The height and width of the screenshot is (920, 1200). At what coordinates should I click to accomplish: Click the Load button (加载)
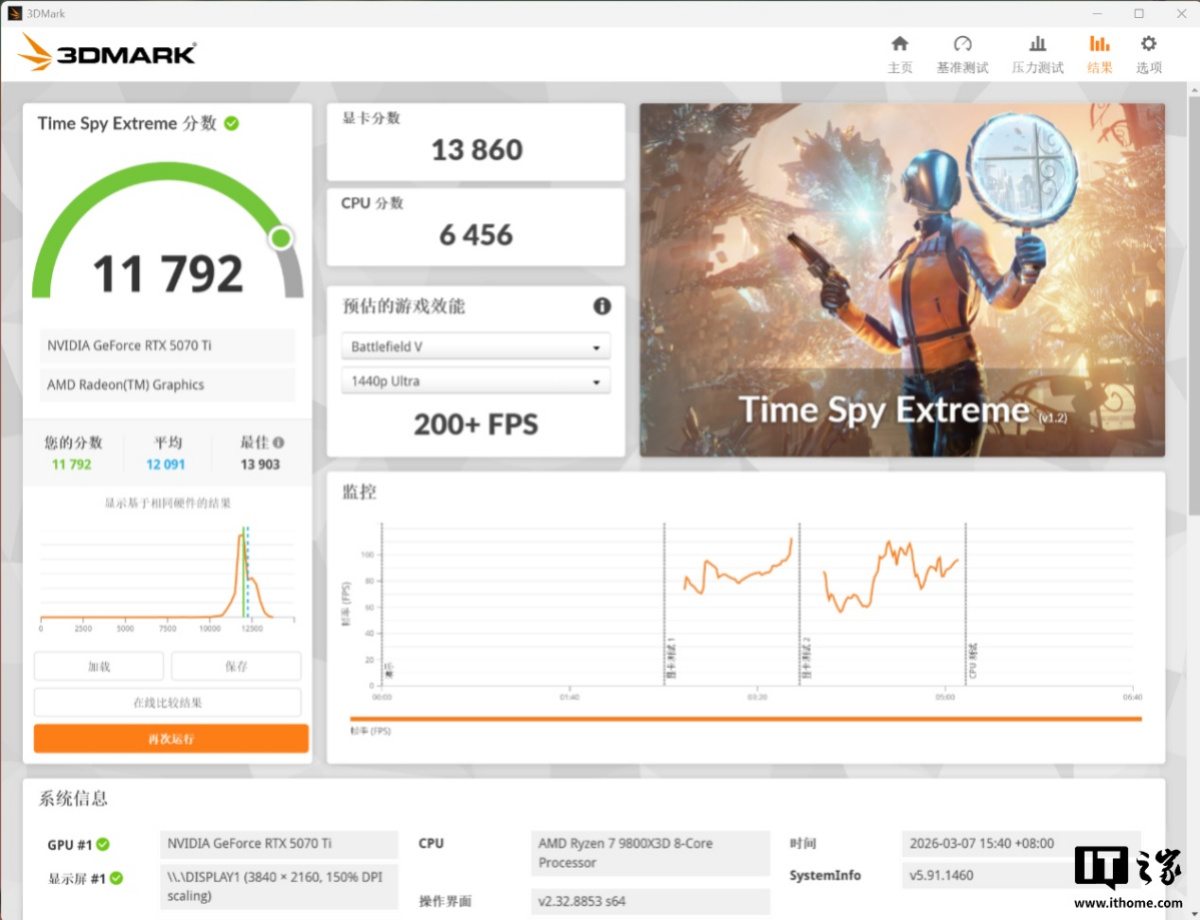(99, 666)
